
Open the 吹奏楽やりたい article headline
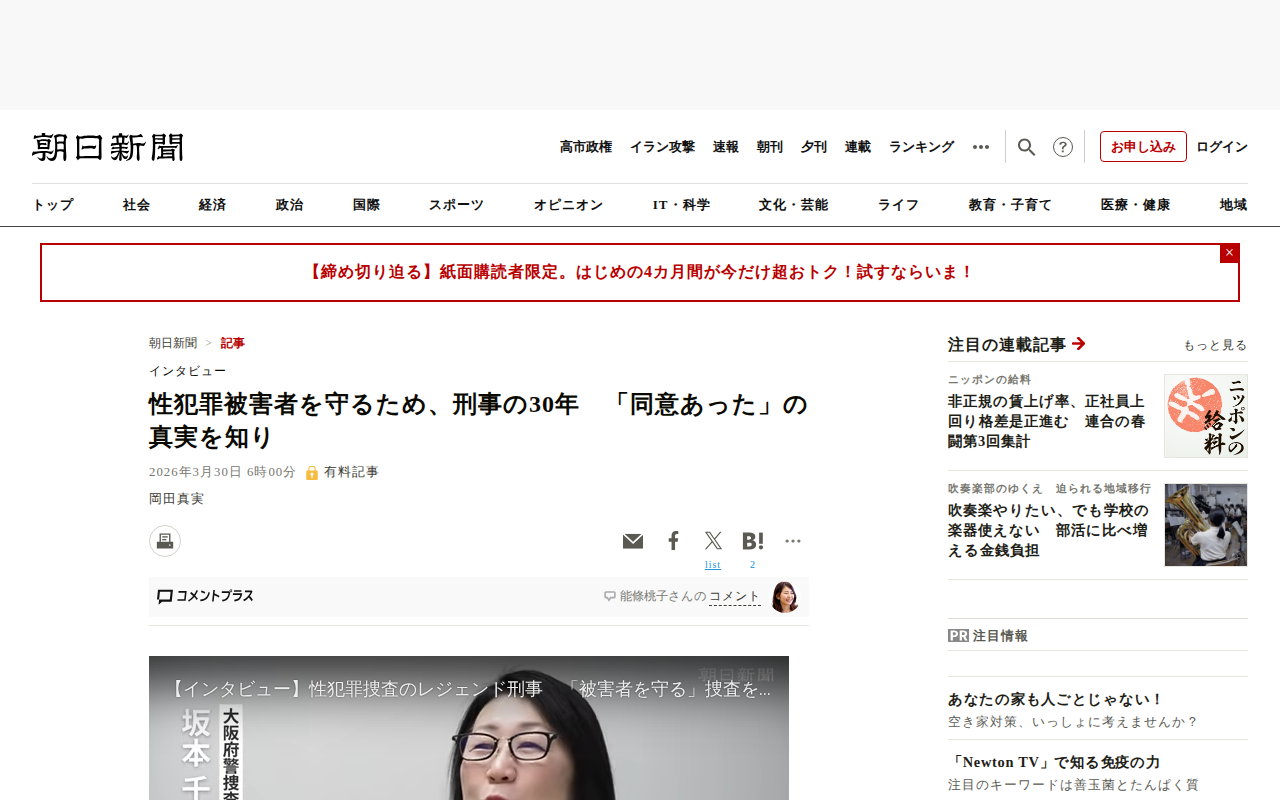click(1048, 530)
